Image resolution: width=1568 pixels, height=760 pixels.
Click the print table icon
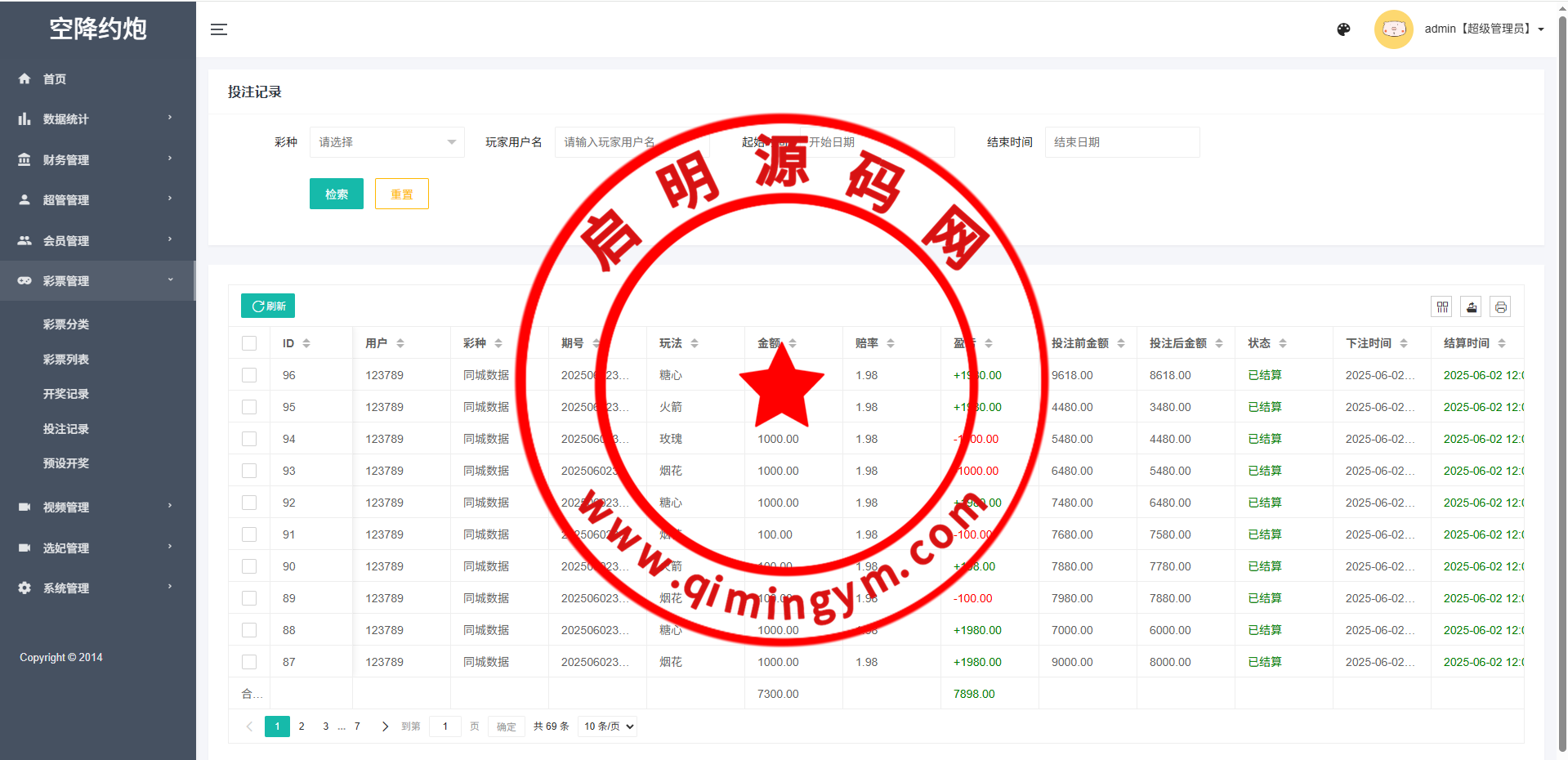pos(1501,307)
